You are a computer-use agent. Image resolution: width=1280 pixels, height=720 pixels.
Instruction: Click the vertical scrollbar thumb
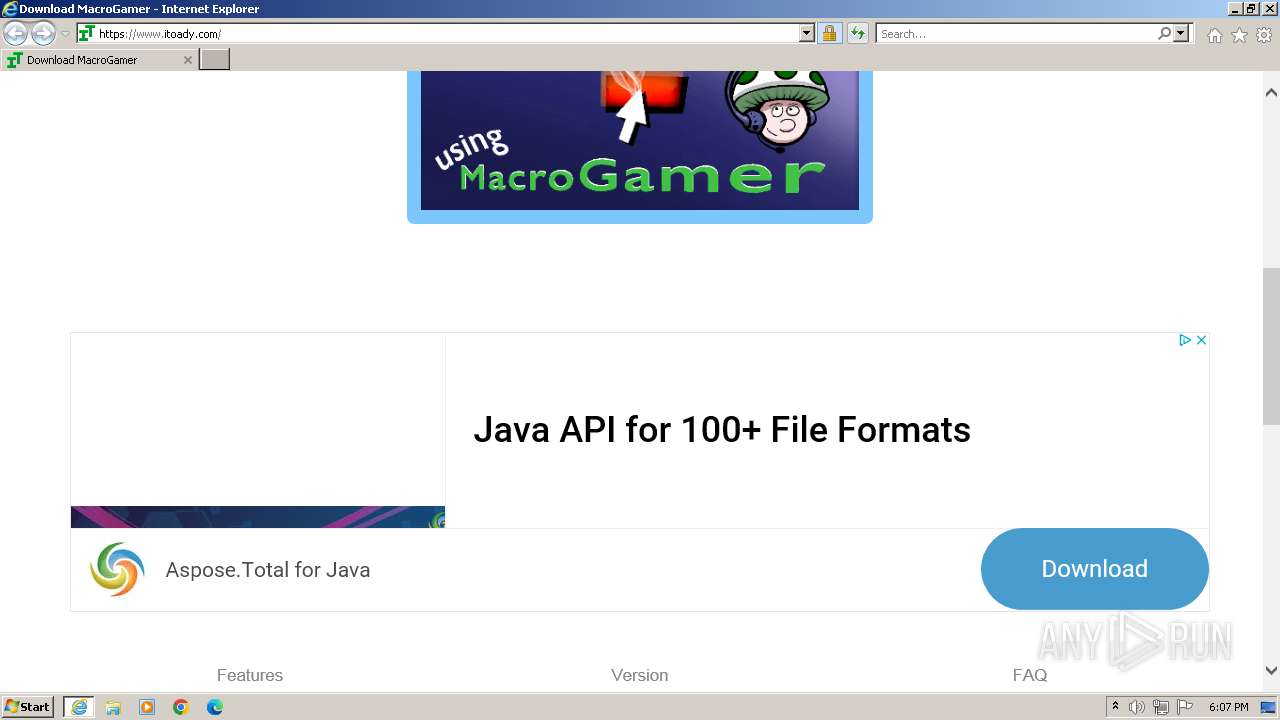coord(1271,346)
